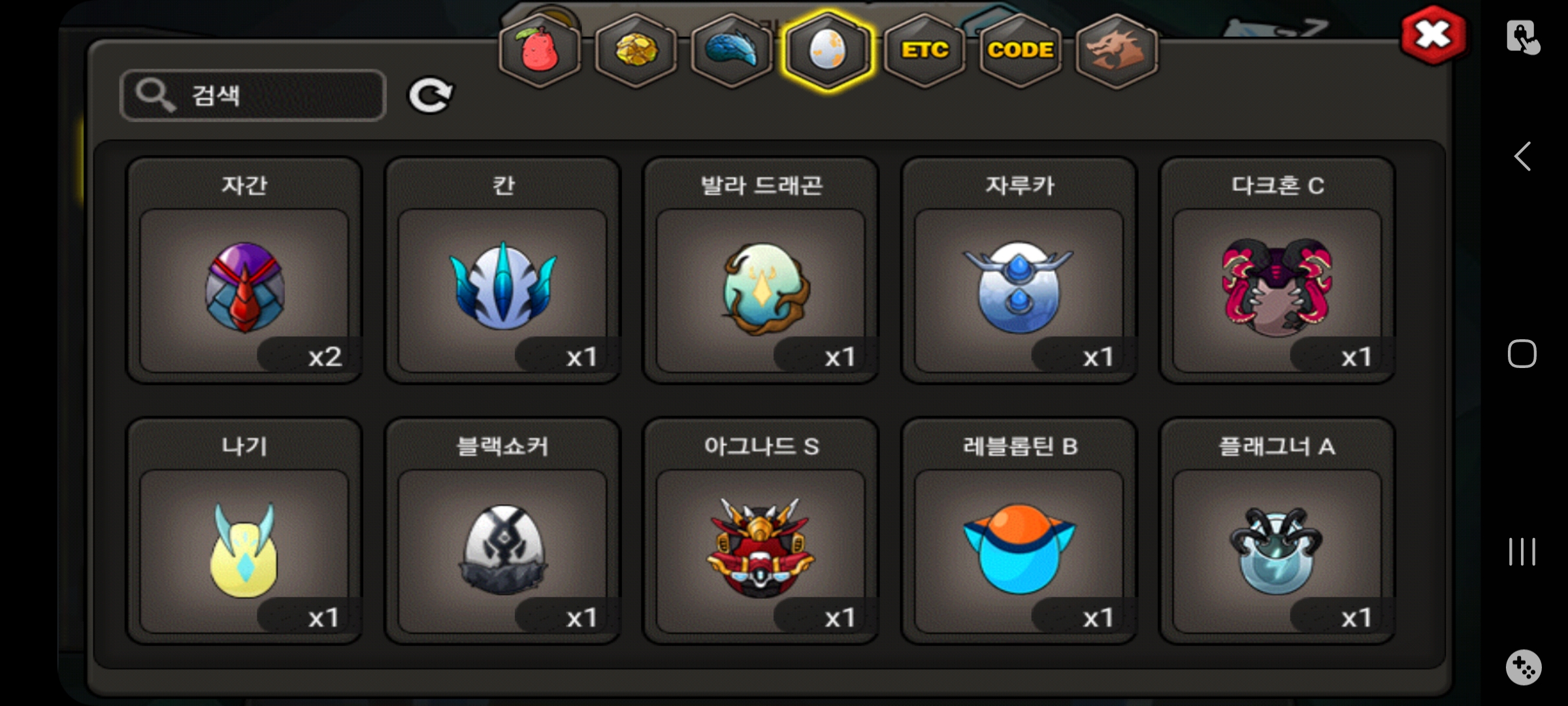The width and height of the screenshot is (1568, 706).
Task: Pick the 자루카 egg item
Action: click(x=1019, y=270)
